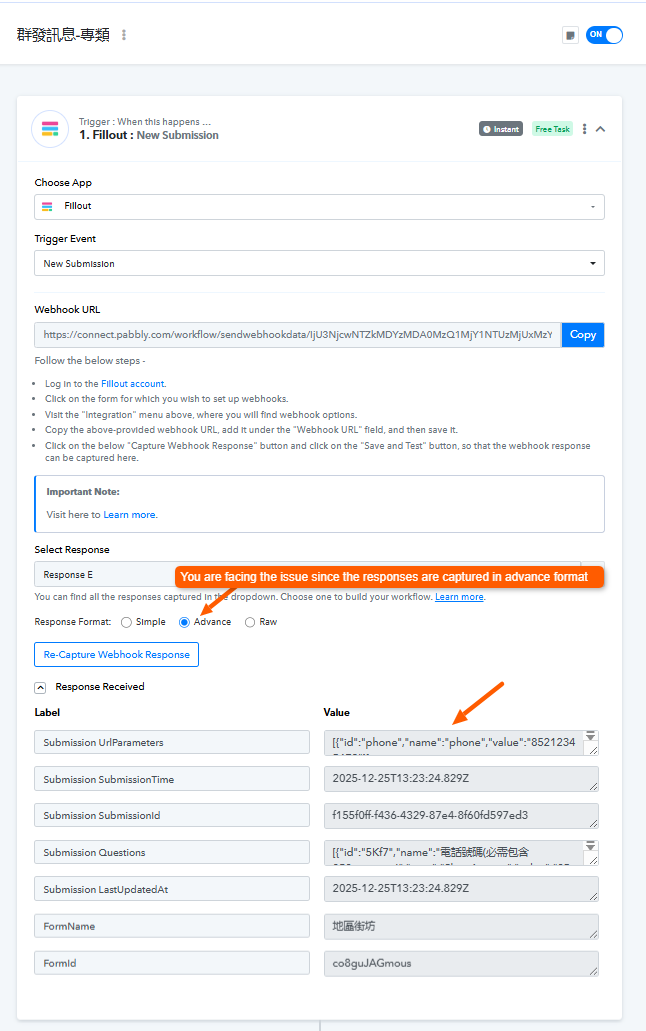Click the Fillout app logo icon
Screen dimensions: 646x1031
click(50, 129)
